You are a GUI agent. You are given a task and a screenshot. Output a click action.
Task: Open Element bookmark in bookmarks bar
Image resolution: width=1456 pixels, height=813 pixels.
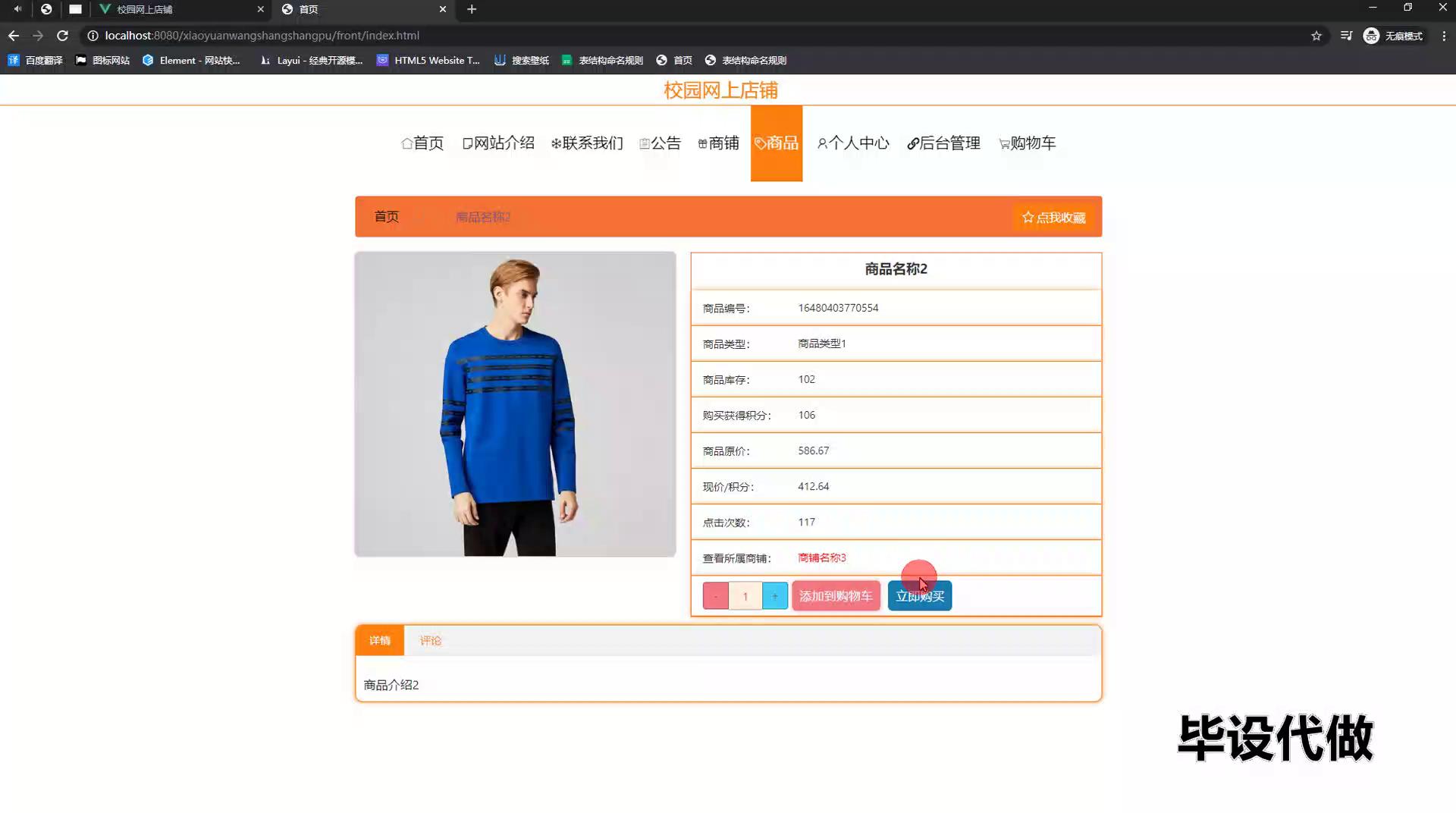point(192,60)
